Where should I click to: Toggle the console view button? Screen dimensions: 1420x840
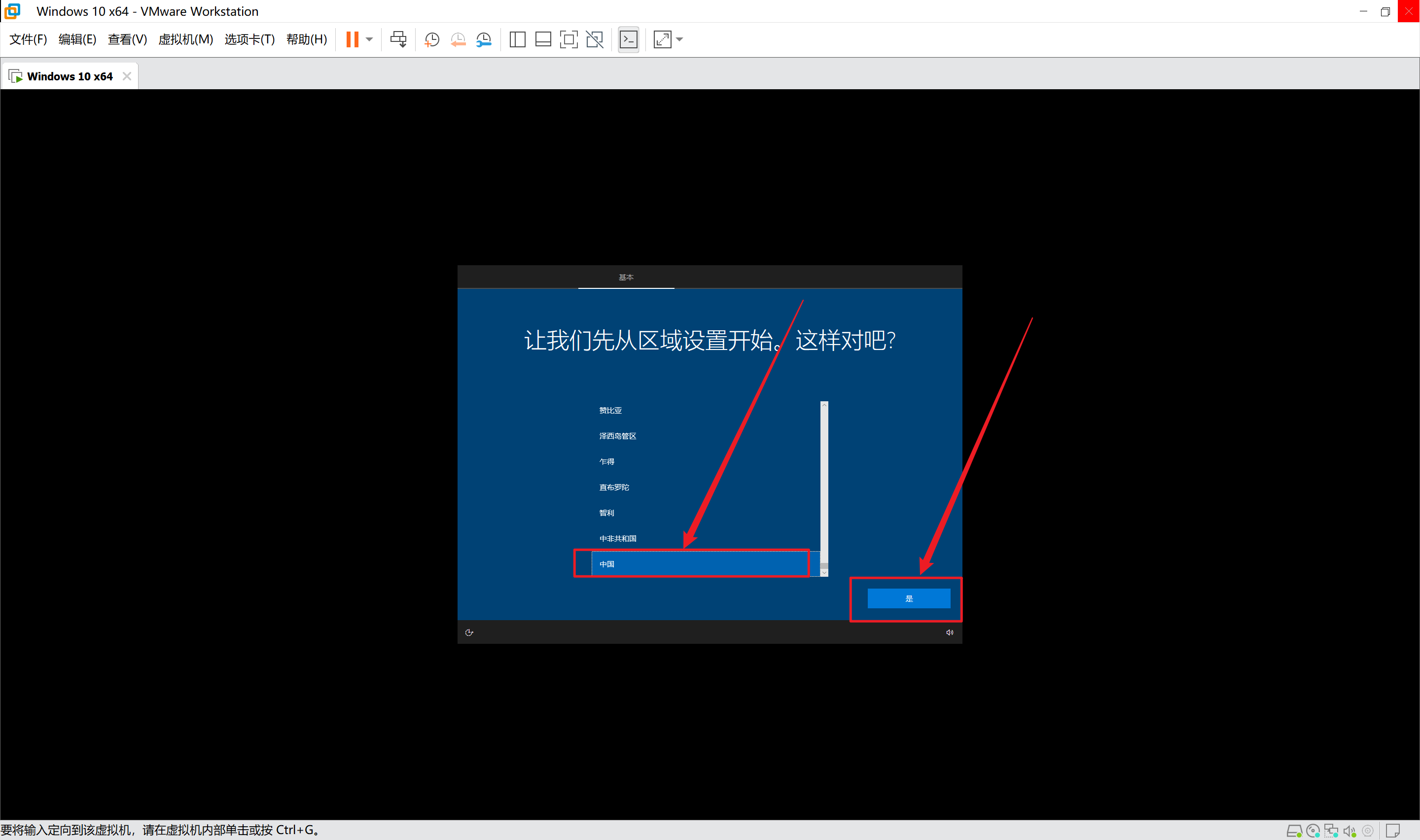click(628, 39)
